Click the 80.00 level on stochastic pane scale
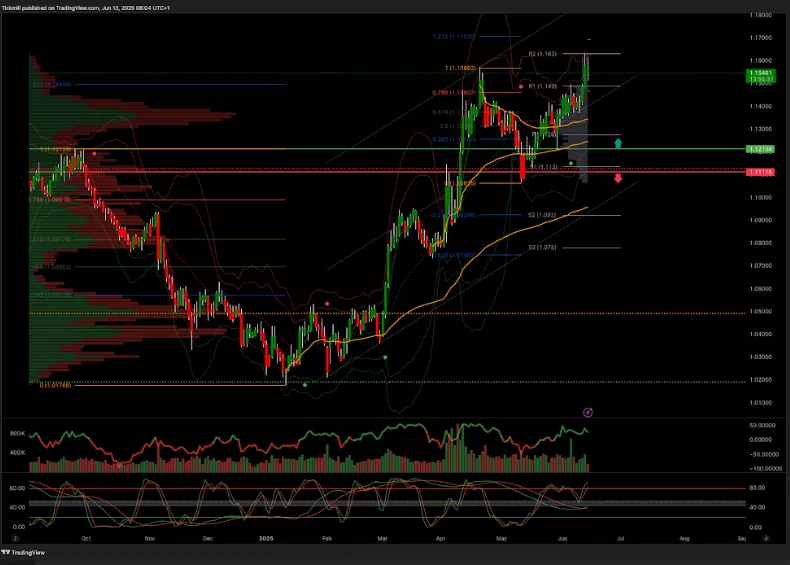Screen dimensions: 790x565 pyautogui.click(x=17, y=488)
